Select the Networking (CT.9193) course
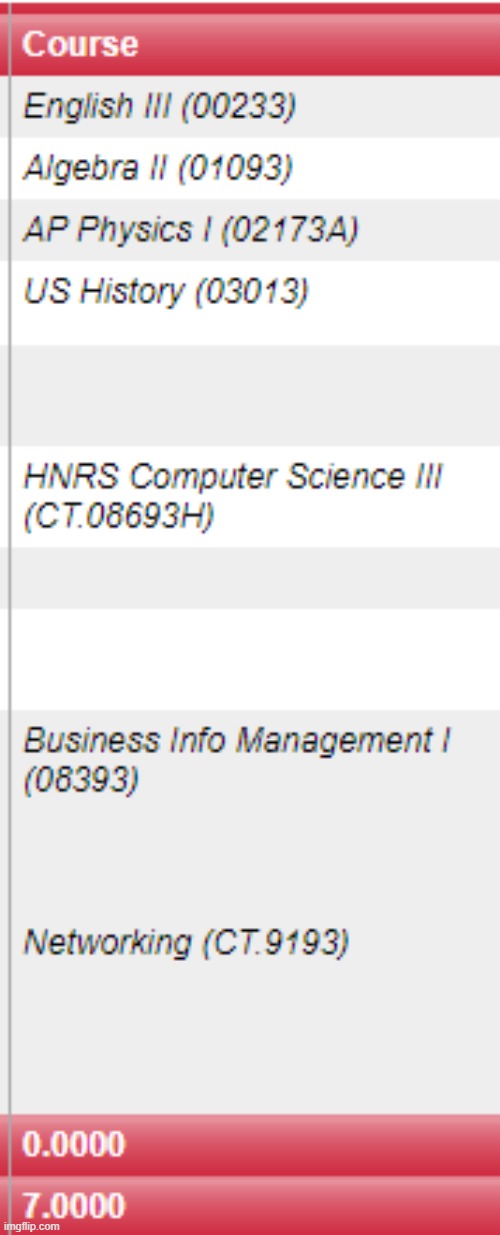Screen dimensions: 500x1235 click(x=186, y=942)
